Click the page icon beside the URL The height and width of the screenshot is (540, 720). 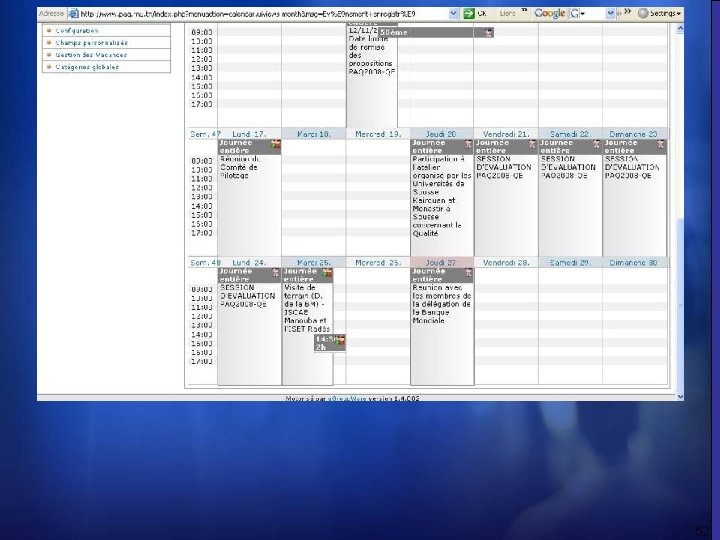click(x=73, y=14)
